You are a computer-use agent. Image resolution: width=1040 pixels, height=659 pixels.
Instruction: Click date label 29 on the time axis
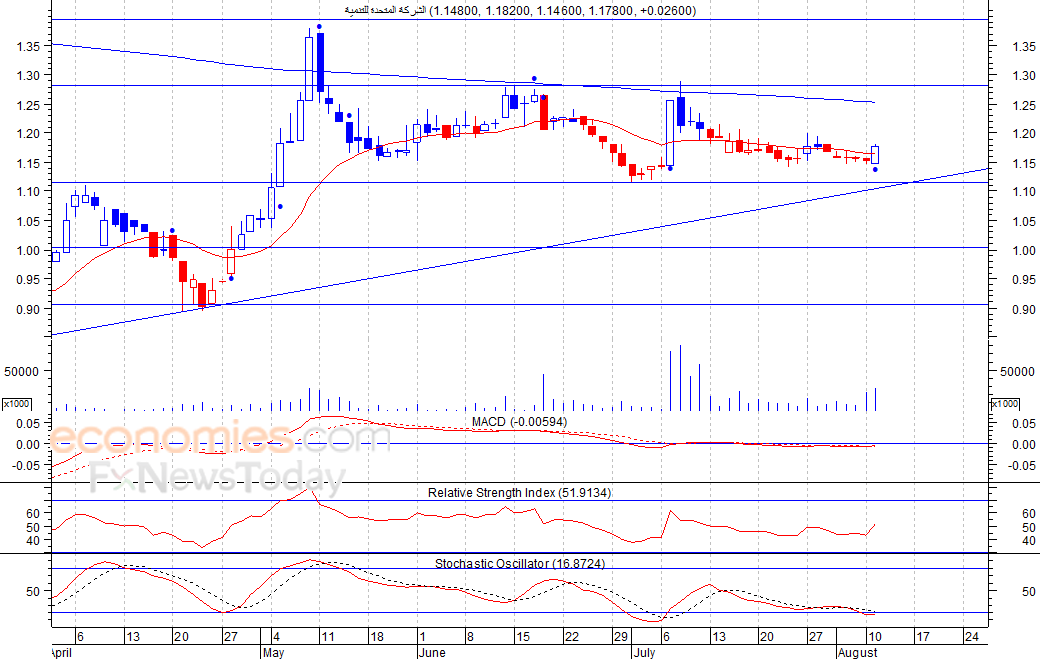coord(621,637)
